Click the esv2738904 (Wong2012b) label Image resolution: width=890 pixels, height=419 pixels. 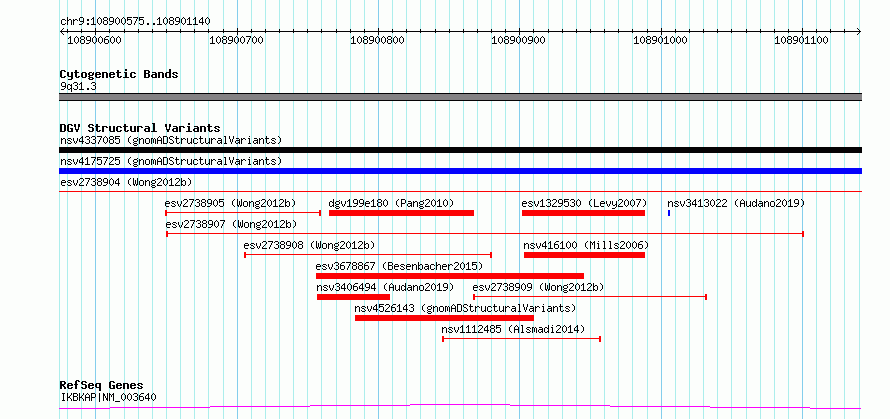[126, 182]
